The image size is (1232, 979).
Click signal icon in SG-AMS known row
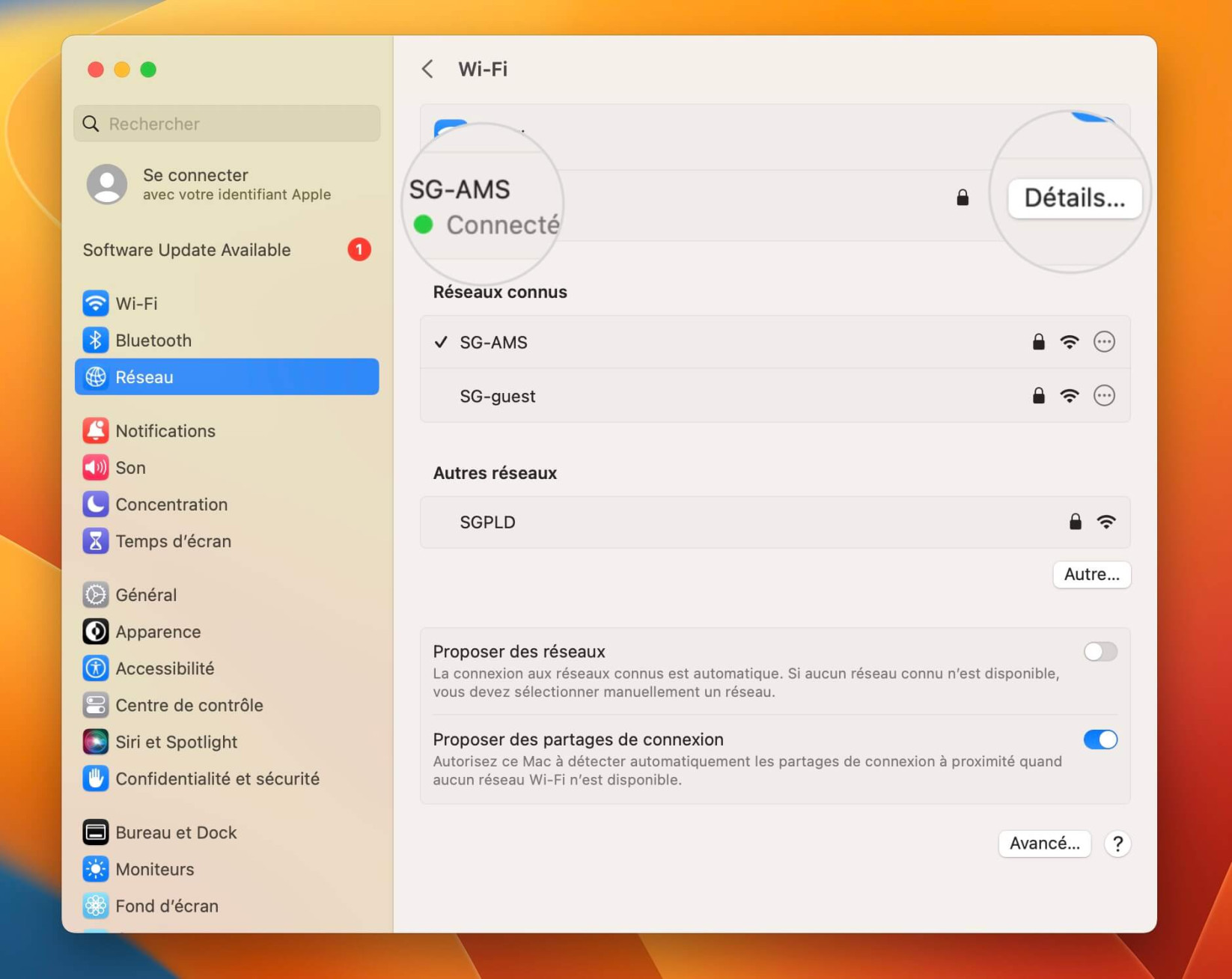tap(1070, 342)
